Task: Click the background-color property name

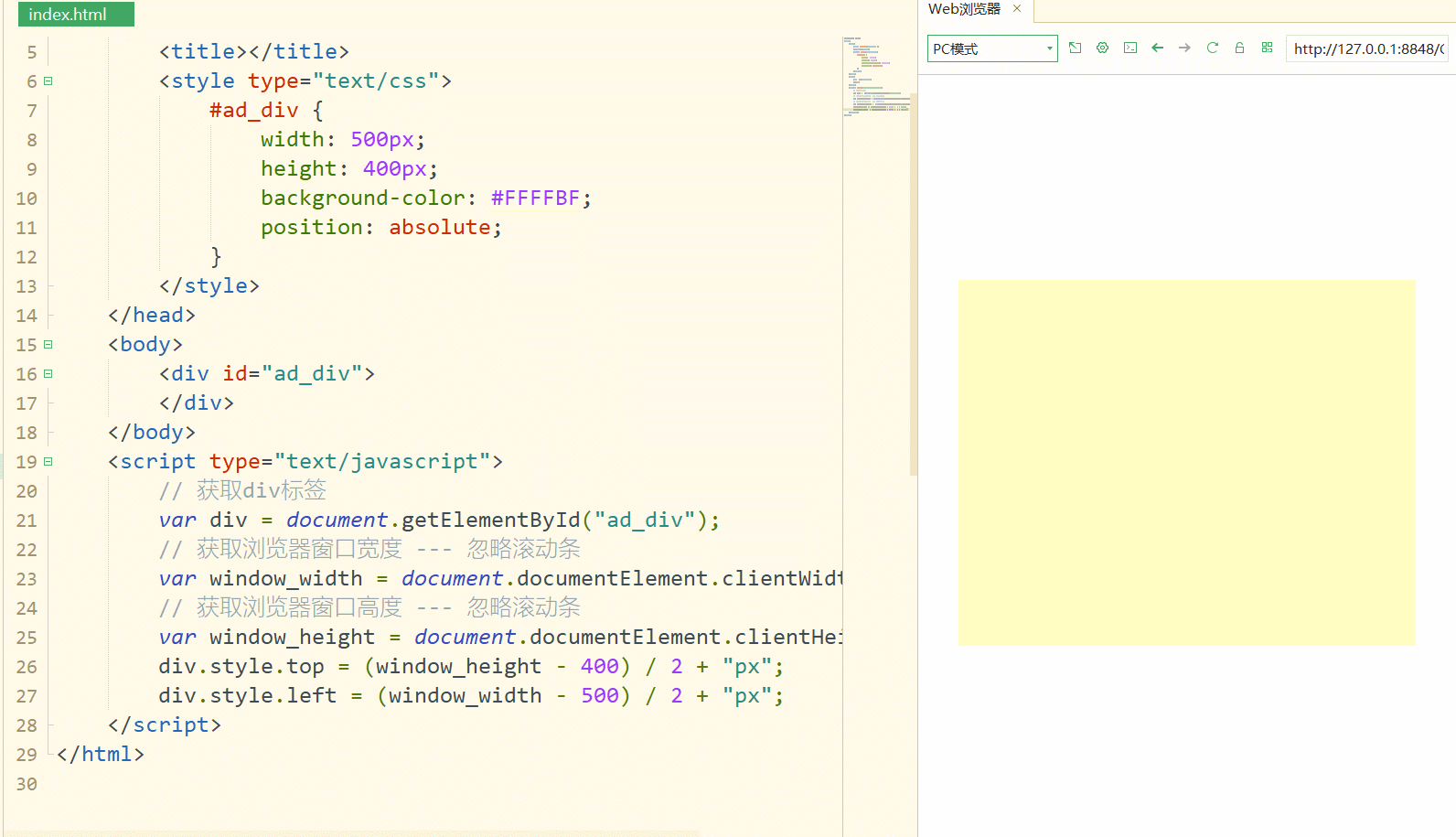Action: point(363,198)
